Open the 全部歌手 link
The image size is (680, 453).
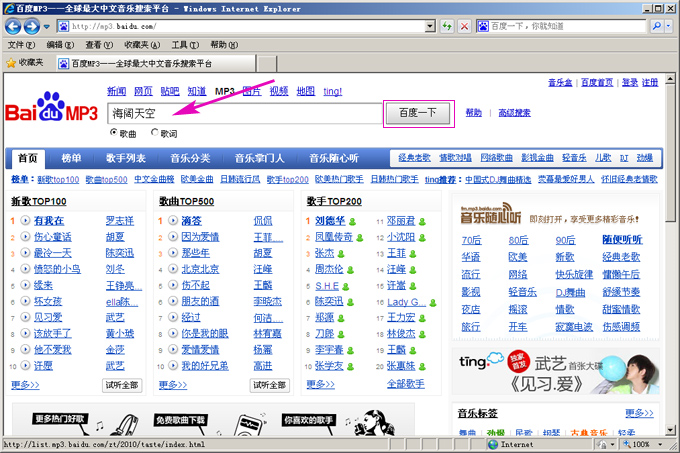[405, 384]
